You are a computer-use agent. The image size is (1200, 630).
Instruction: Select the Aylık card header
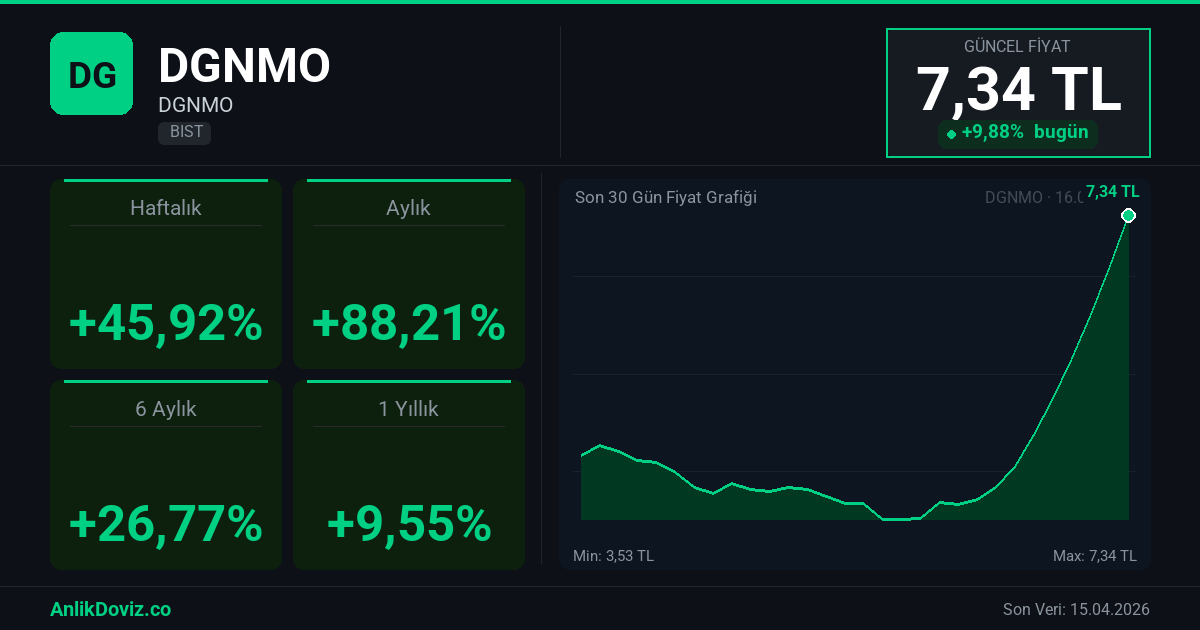(x=408, y=208)
